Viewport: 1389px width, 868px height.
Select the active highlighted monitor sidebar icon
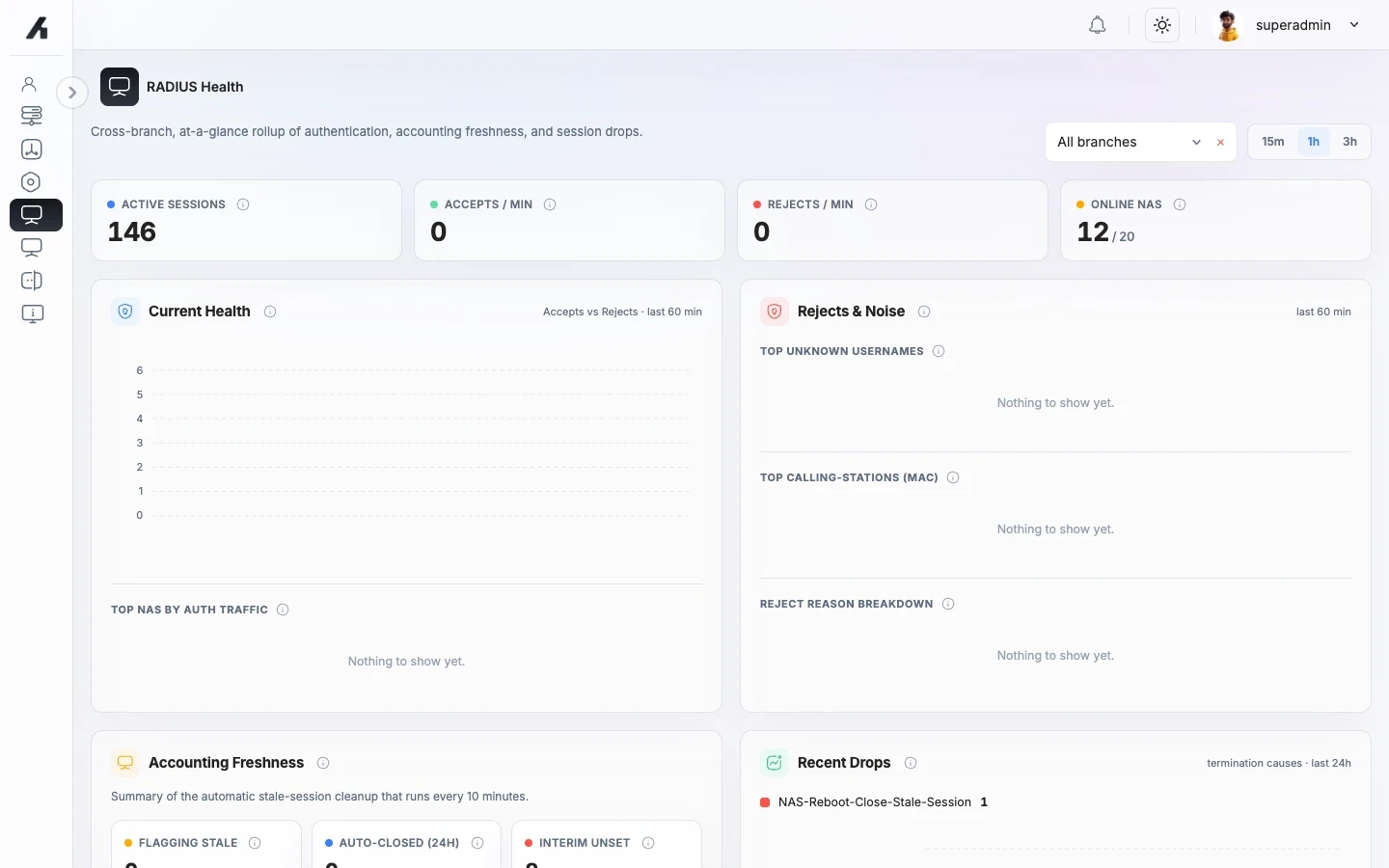(x=36, y=215)
